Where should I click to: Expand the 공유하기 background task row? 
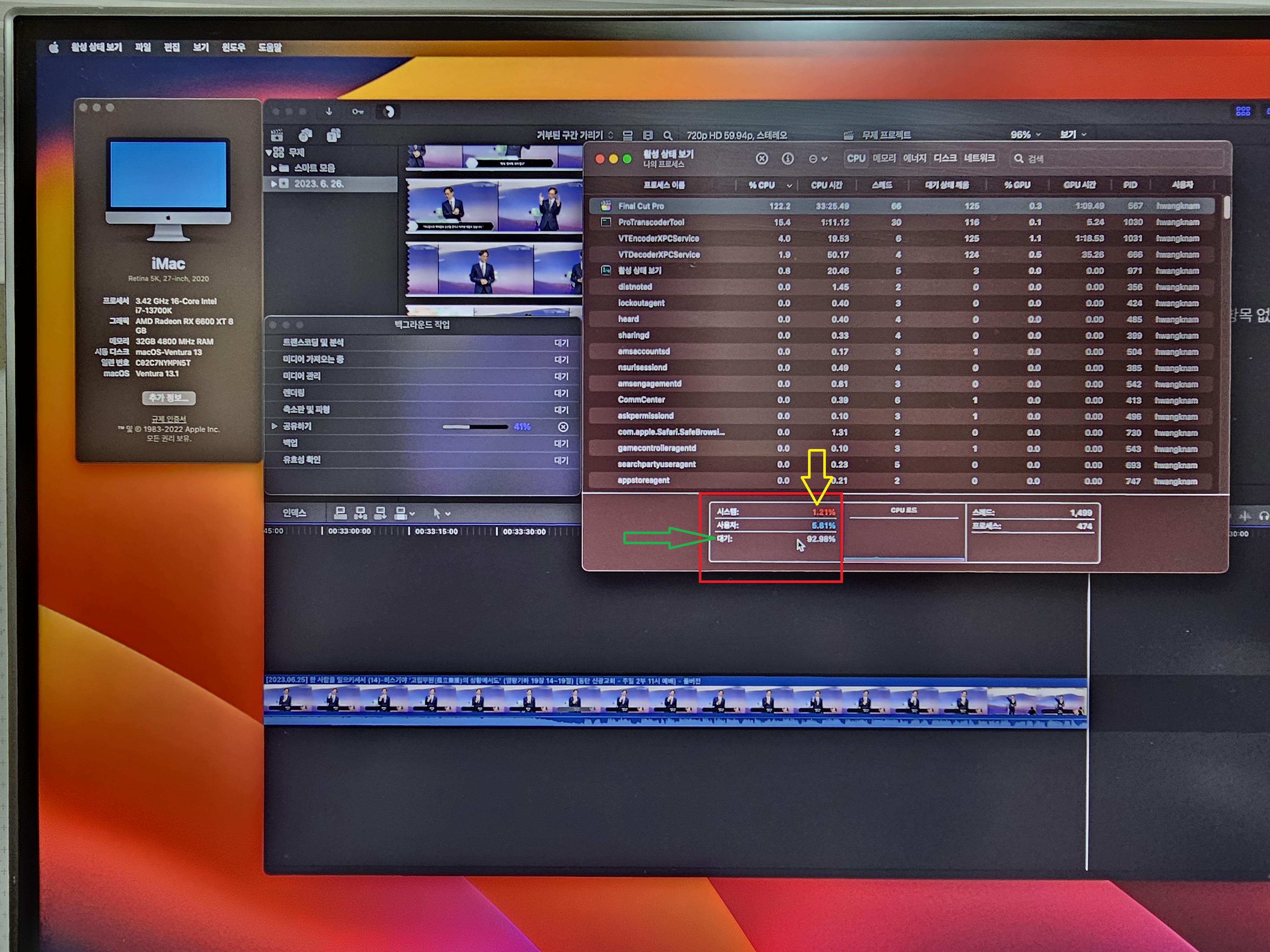pyautogui.click(x=274, y=426)
